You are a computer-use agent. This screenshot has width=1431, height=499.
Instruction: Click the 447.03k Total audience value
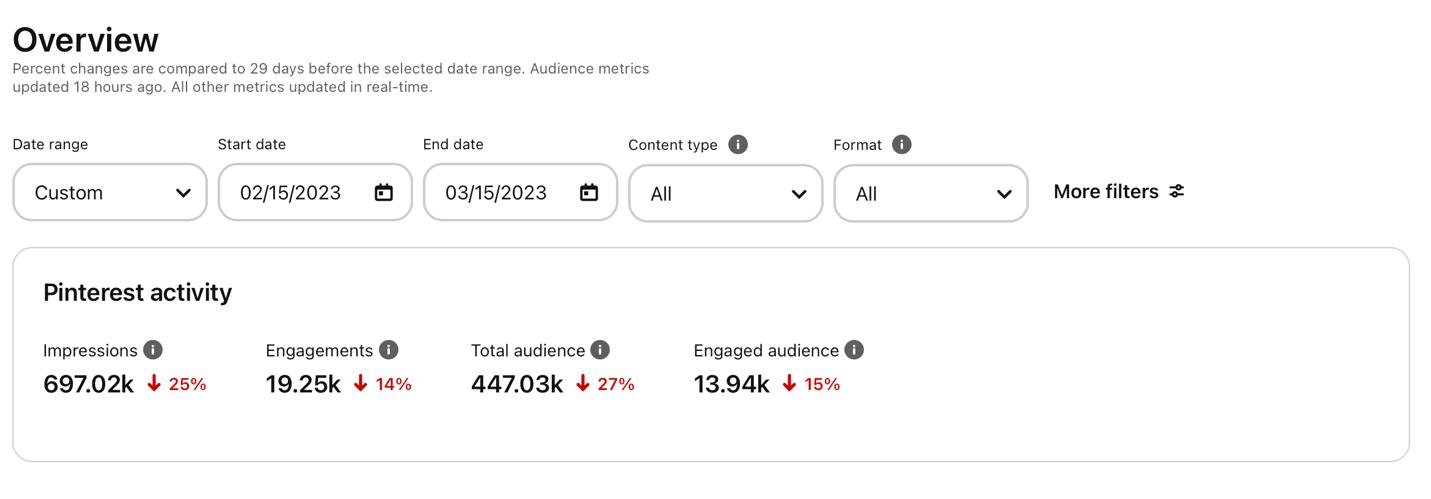(517, 384)
